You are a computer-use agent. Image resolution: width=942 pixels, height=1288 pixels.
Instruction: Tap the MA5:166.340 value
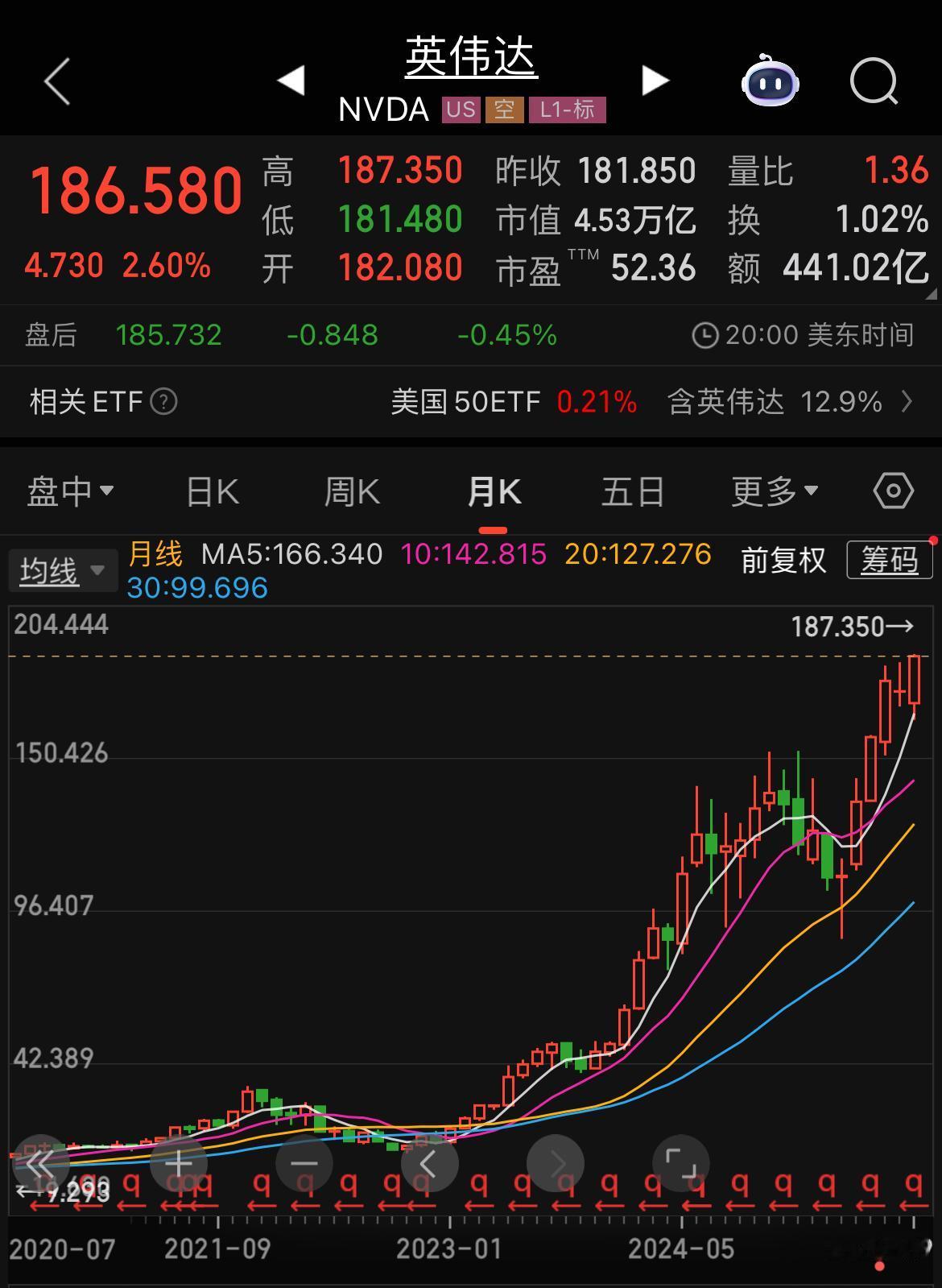point(291,554)
